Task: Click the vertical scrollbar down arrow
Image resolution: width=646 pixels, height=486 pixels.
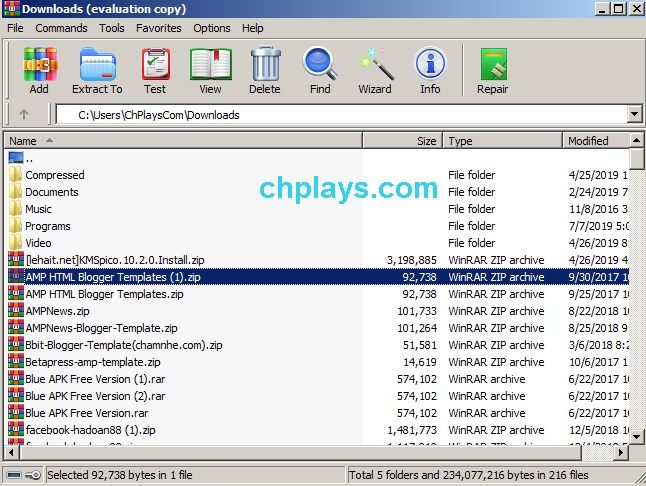Action: click(637, 437)
